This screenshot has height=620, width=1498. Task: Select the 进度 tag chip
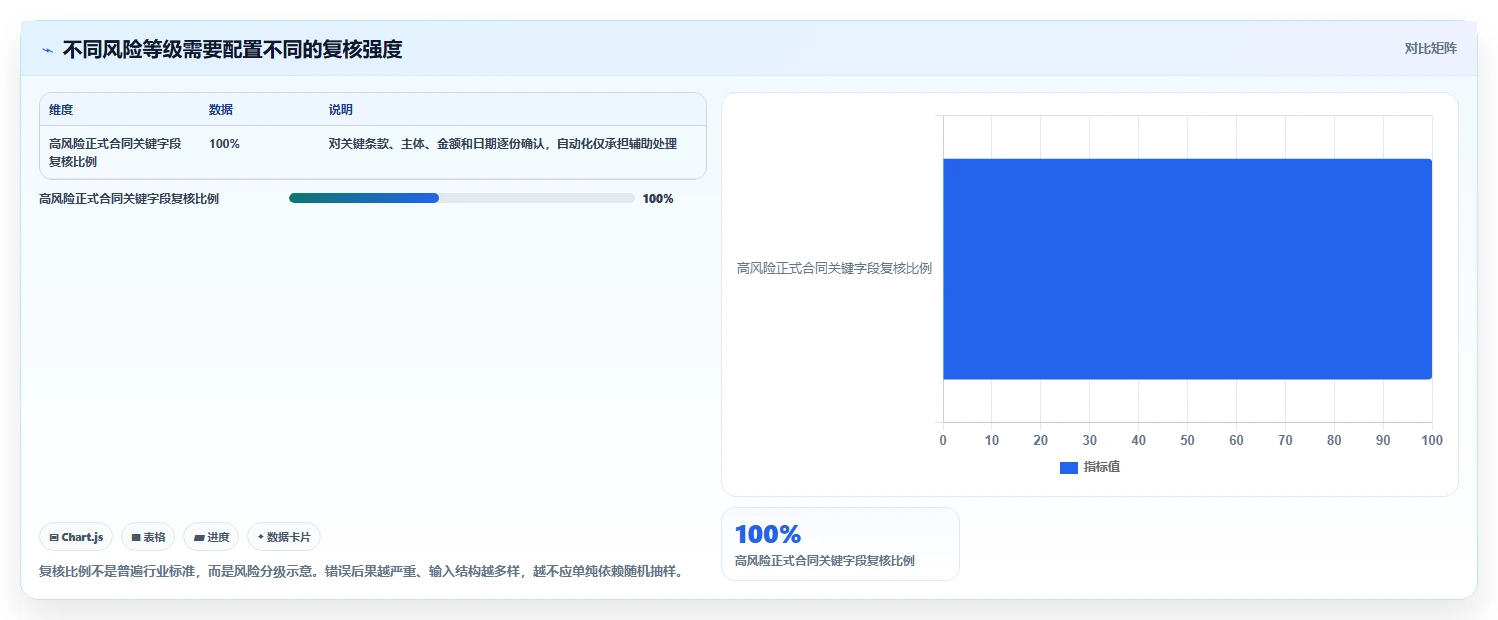pyautogui.click(x=211, y=537)
